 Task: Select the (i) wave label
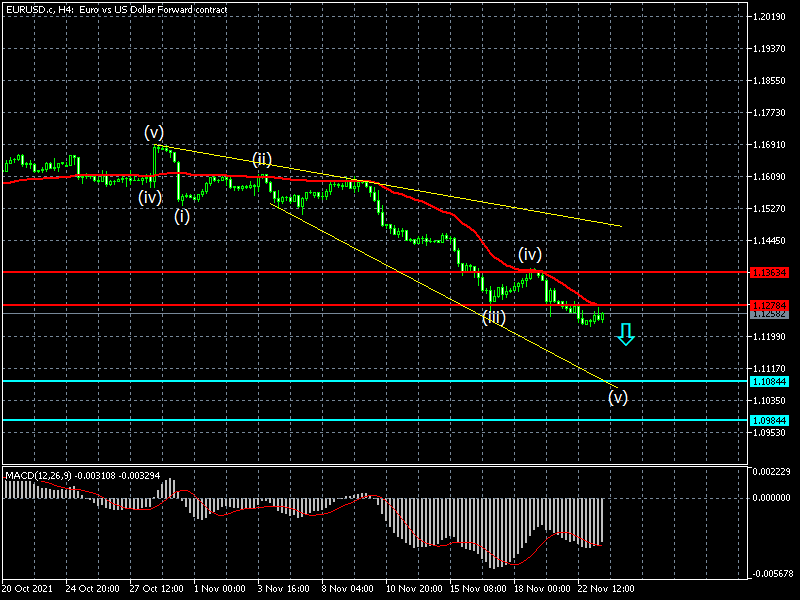click(183, 215)
